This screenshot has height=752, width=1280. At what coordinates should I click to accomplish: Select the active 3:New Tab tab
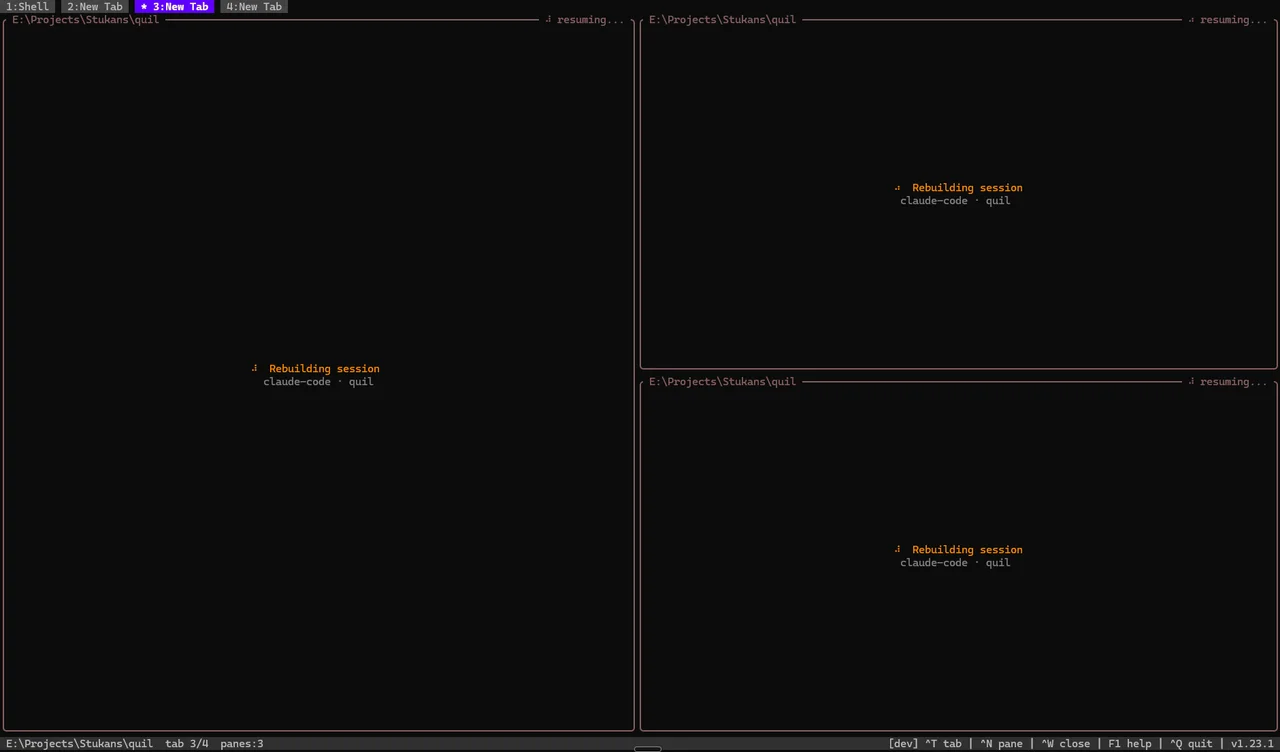(175, 7)
